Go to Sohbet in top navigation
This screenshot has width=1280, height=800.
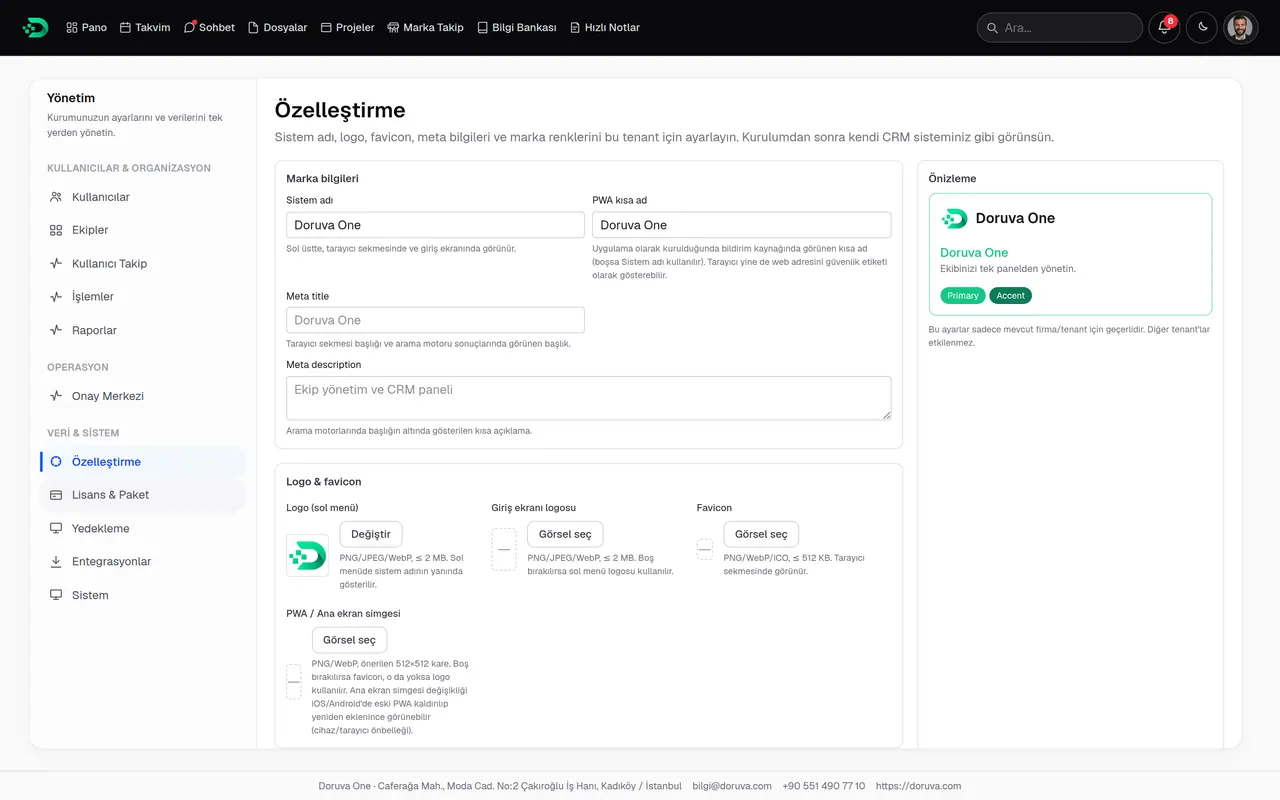(209, 28)
